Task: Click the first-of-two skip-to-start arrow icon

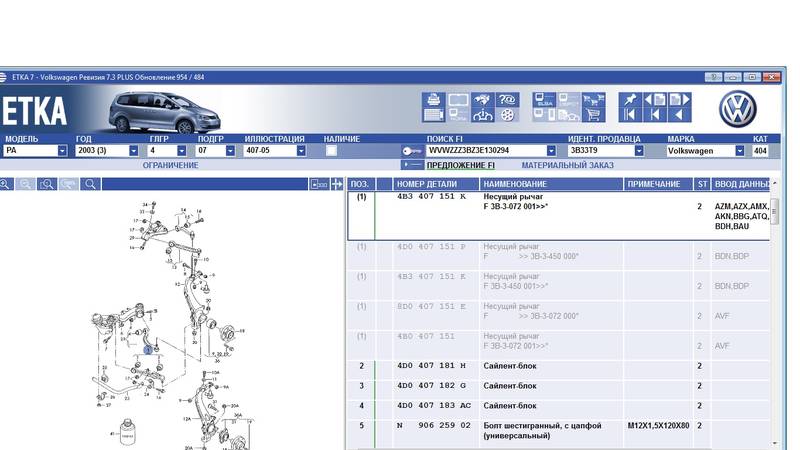Action: tap(631, 115)
